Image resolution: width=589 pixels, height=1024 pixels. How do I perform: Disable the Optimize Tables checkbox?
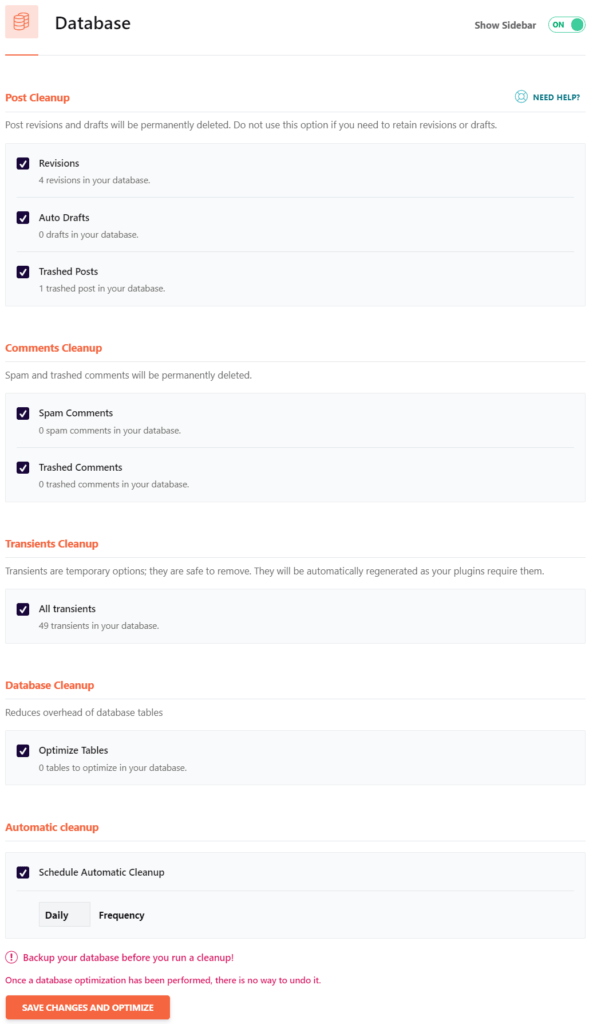coord(23,750)
